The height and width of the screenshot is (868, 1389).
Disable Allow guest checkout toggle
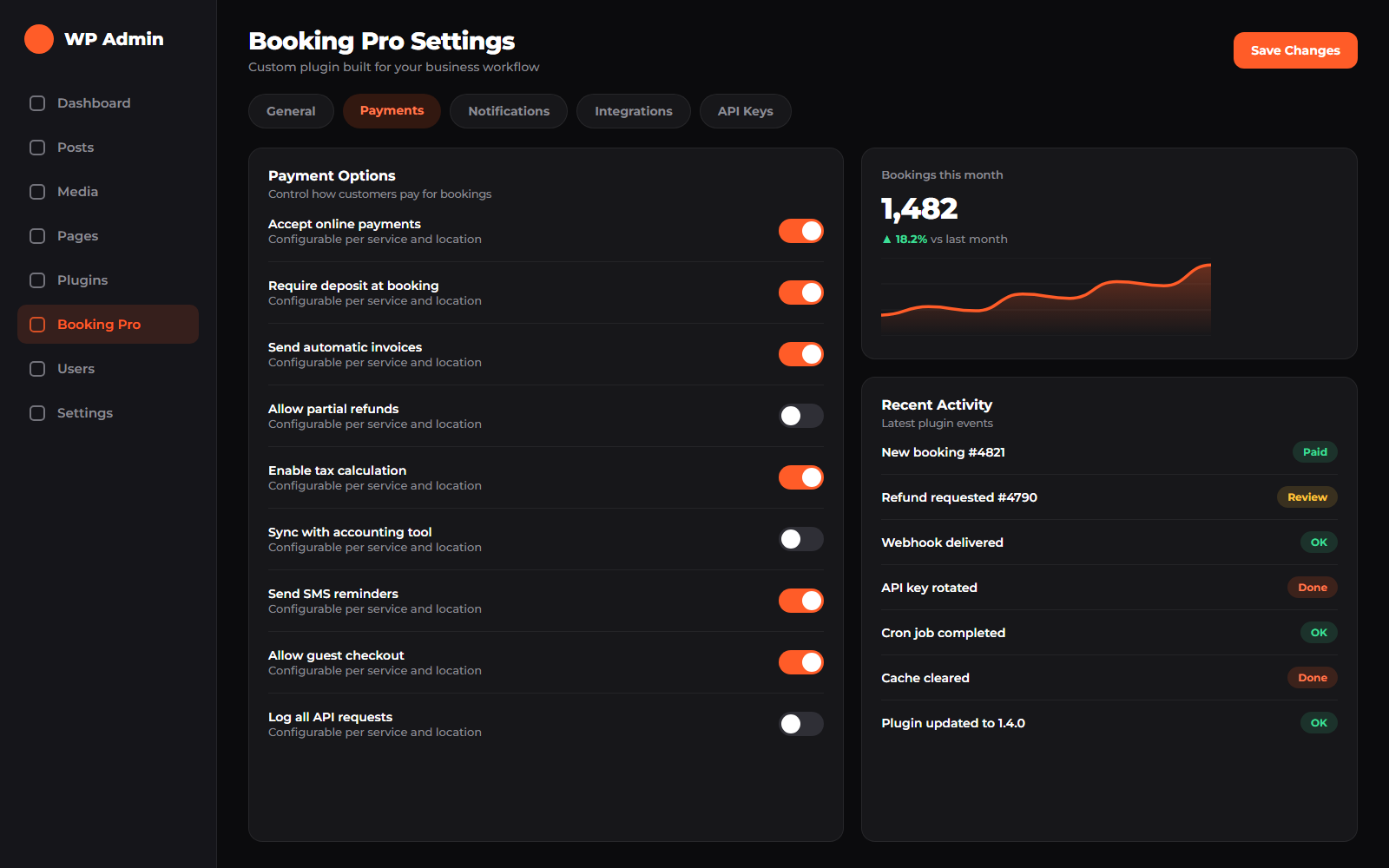point(801,662)
